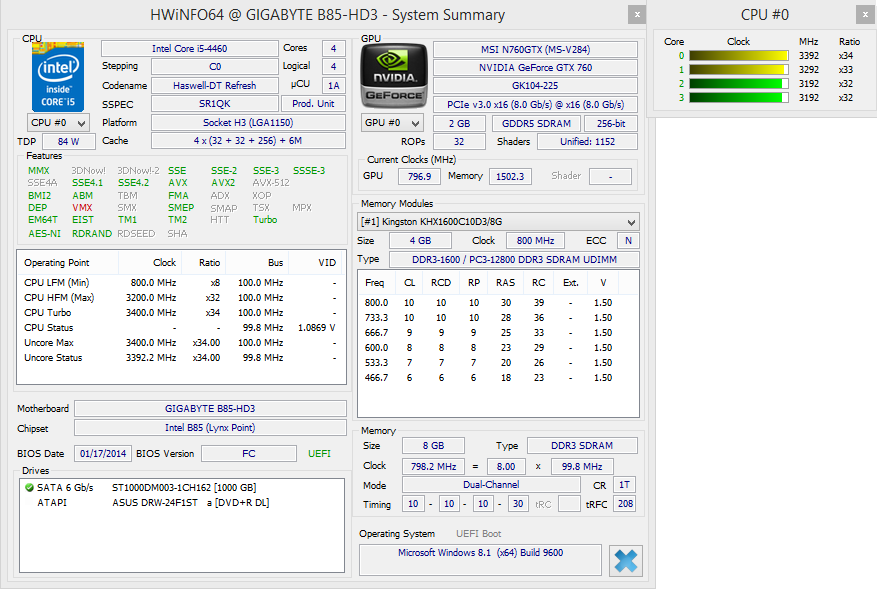Click the 84 W TDP field
Viewport: 878px width, 590px height.
(68, 142)
